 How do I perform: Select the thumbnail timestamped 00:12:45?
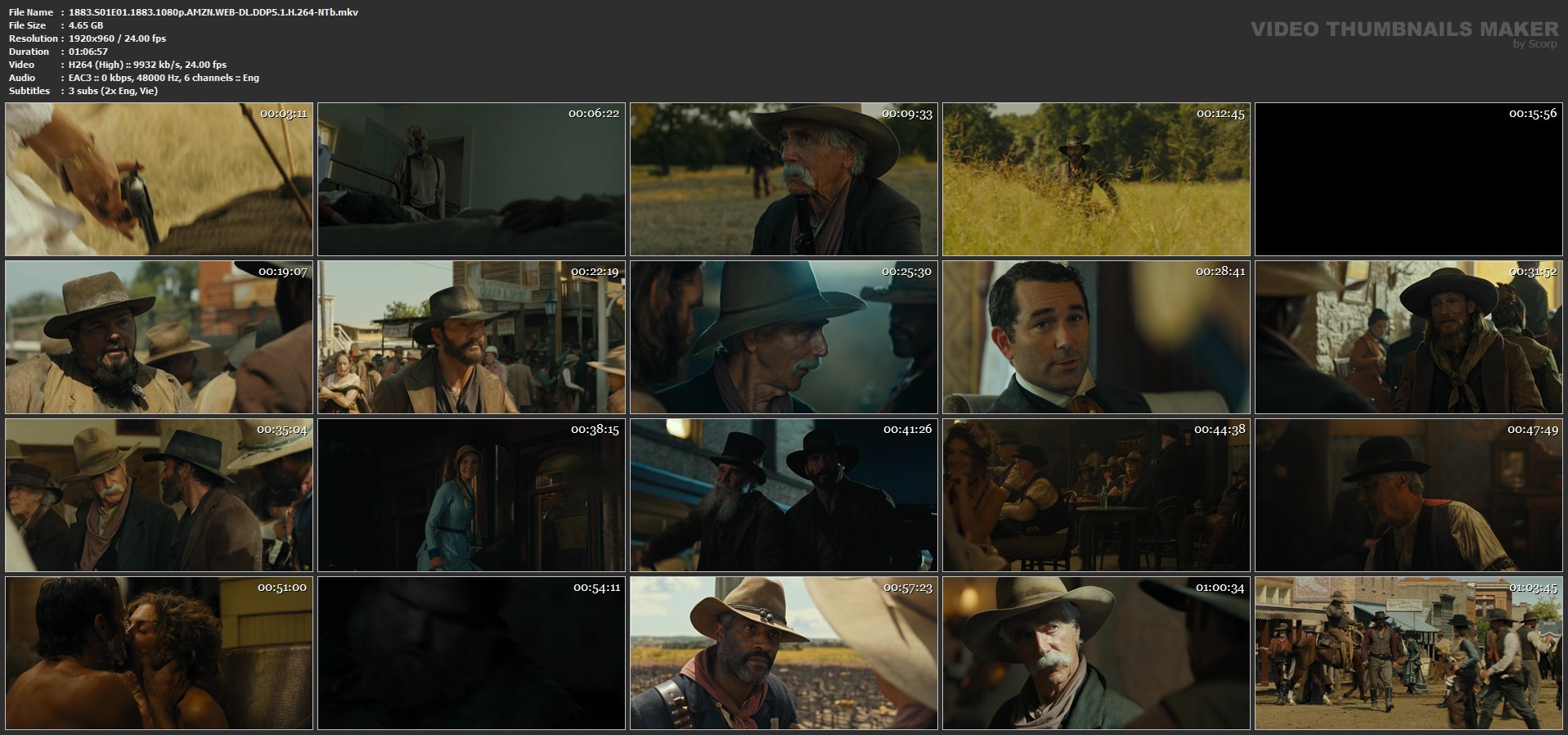coord(1096,179)
